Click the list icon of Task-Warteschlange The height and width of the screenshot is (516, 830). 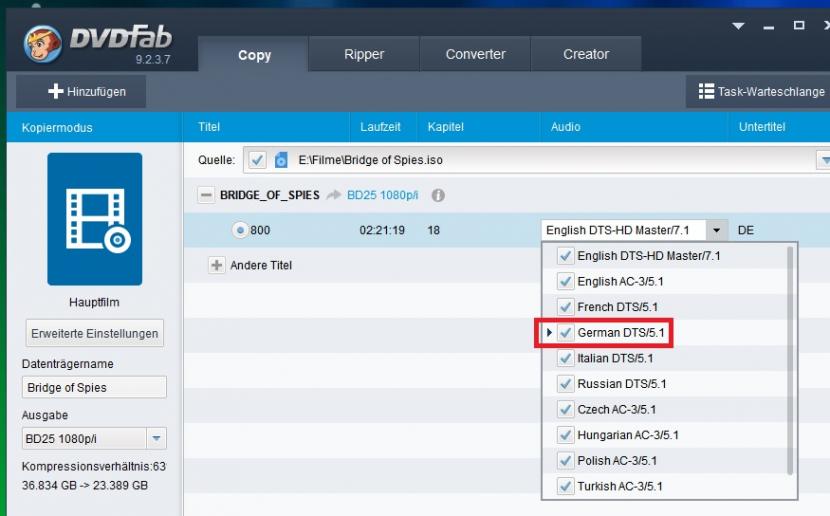pyautogui.click(x=706, y=91)
